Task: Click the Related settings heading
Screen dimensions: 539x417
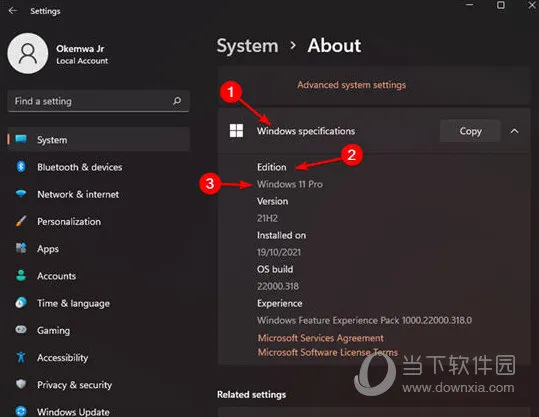Action: [x=251, y=395]
